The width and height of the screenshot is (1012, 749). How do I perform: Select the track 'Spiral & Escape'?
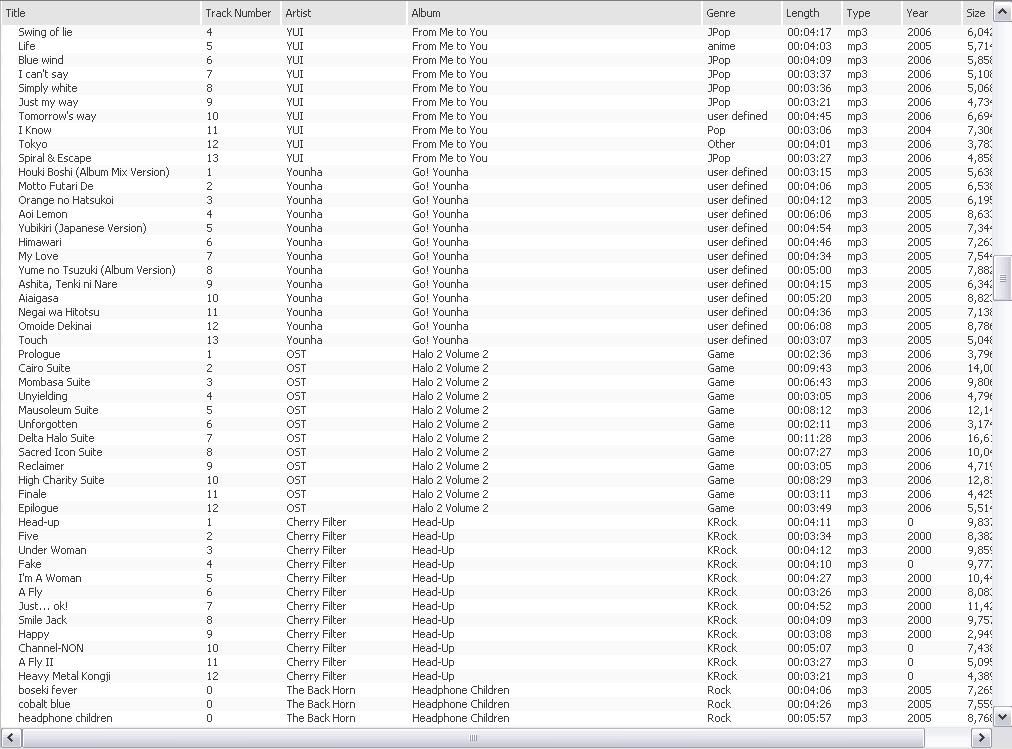(55, 159)
